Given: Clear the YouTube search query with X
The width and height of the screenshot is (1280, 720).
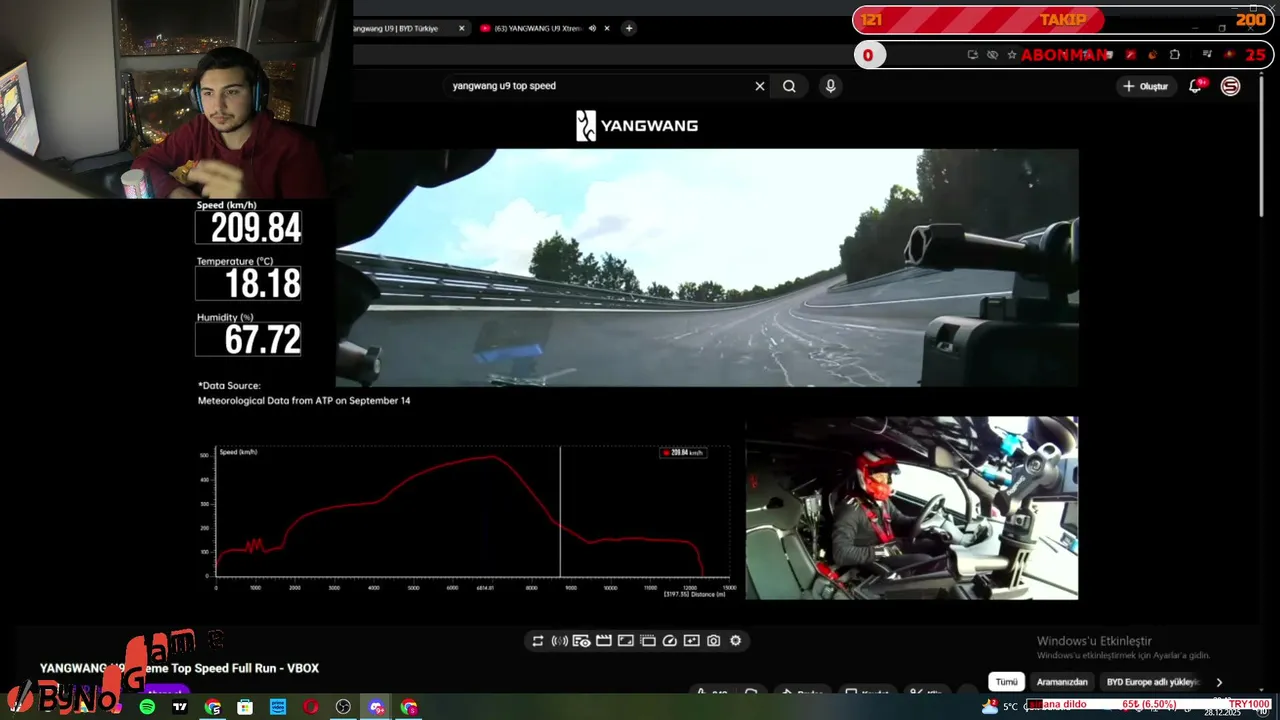Looking at the screenshot, I should (760, 86).
